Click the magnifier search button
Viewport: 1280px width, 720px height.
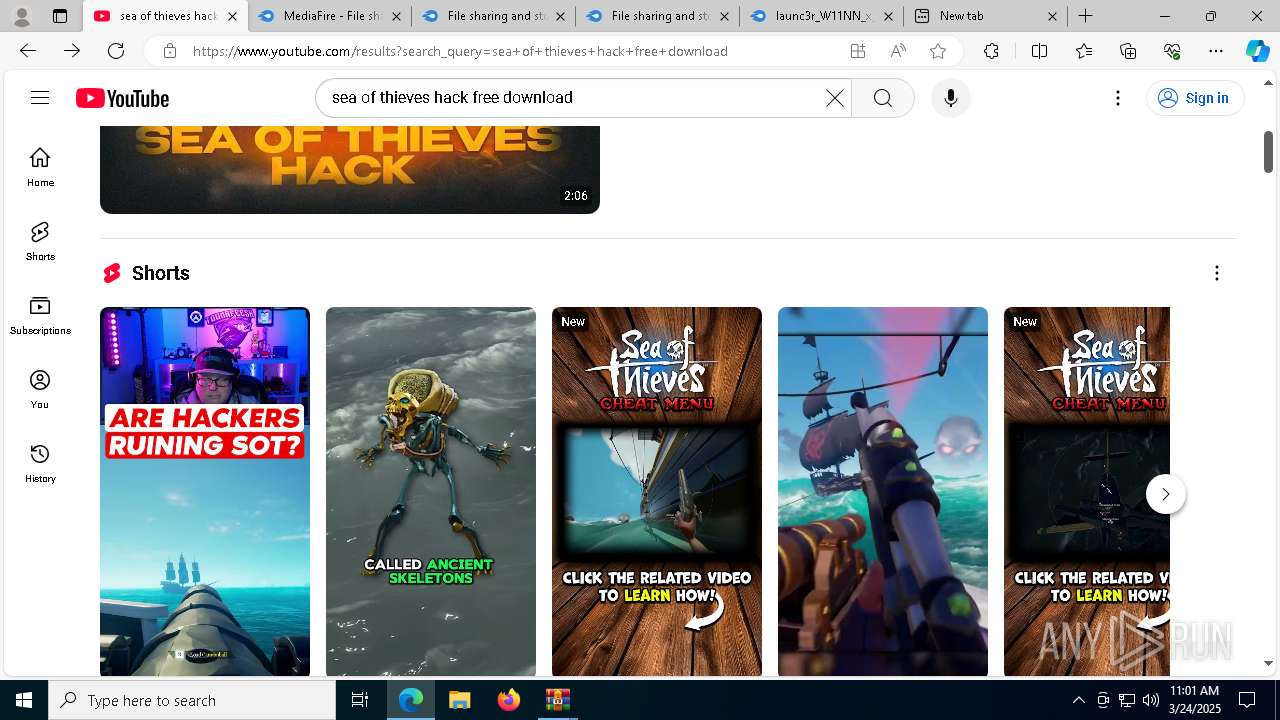pyautogui.click(x=882, y=97)
